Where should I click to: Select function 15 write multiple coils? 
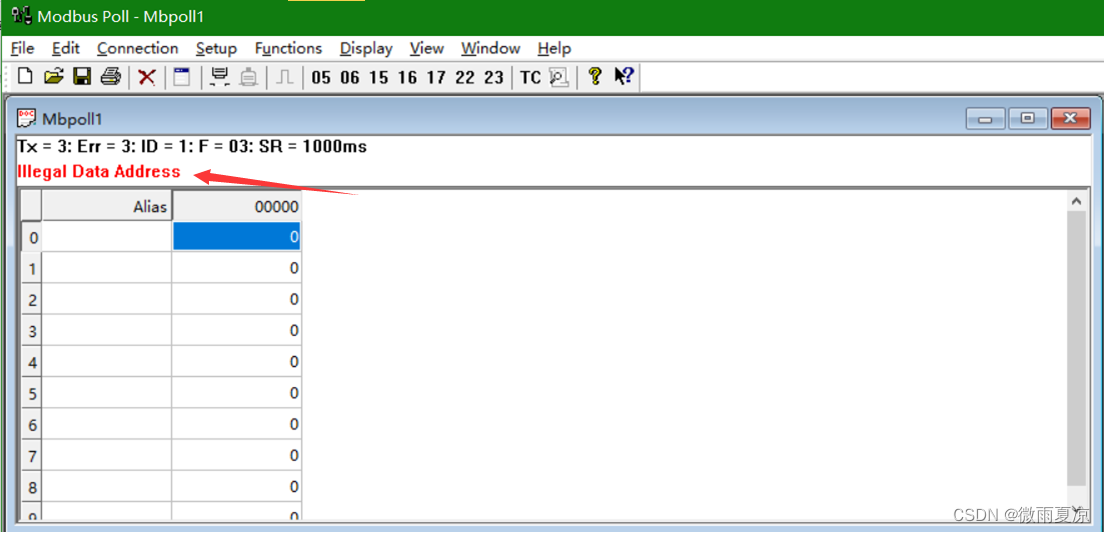tap(378, 78)
